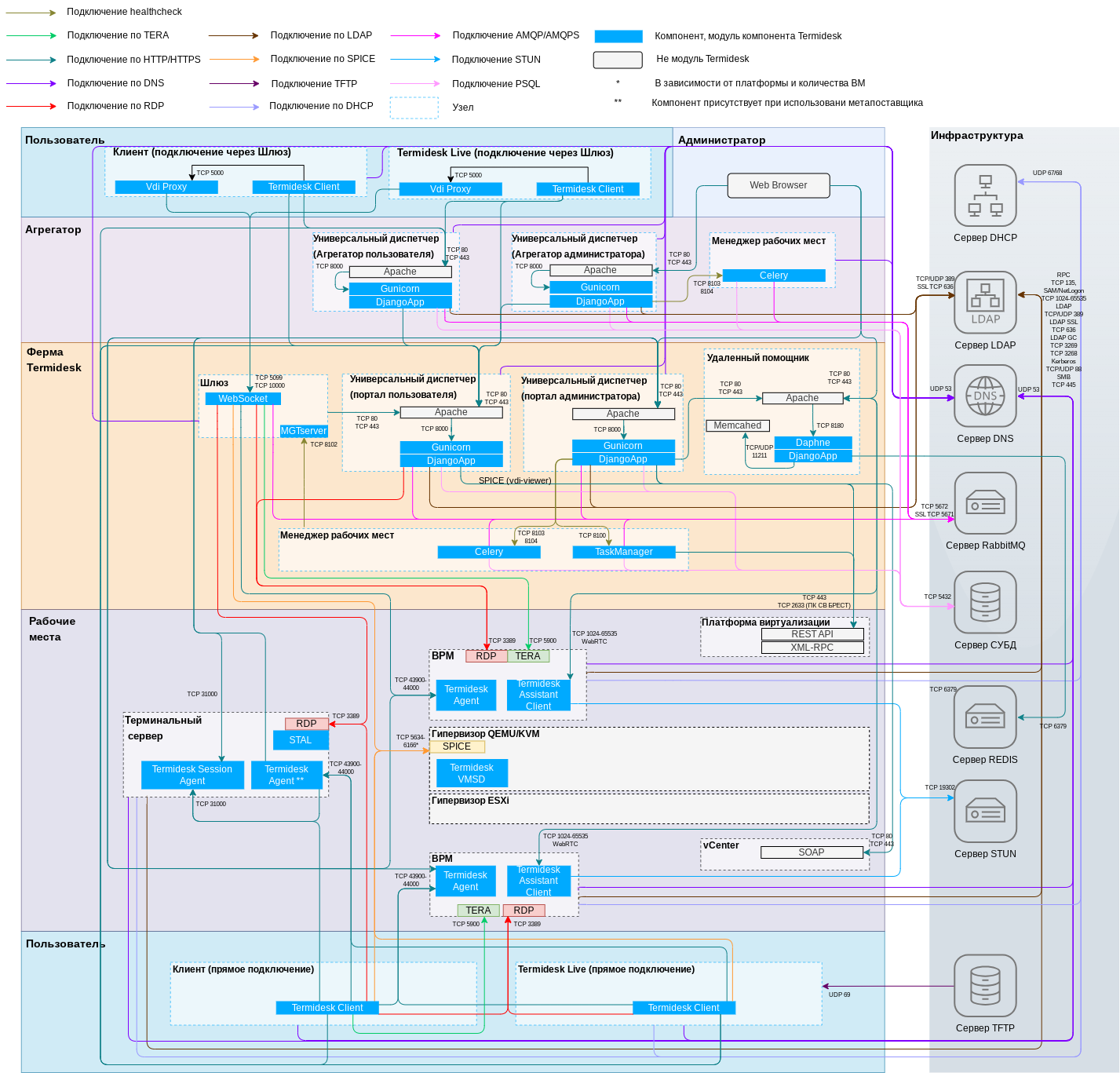1120x1073 pixels.
Task: Click the Termidesk Agent ** box
Action: (x=286, y=775)
